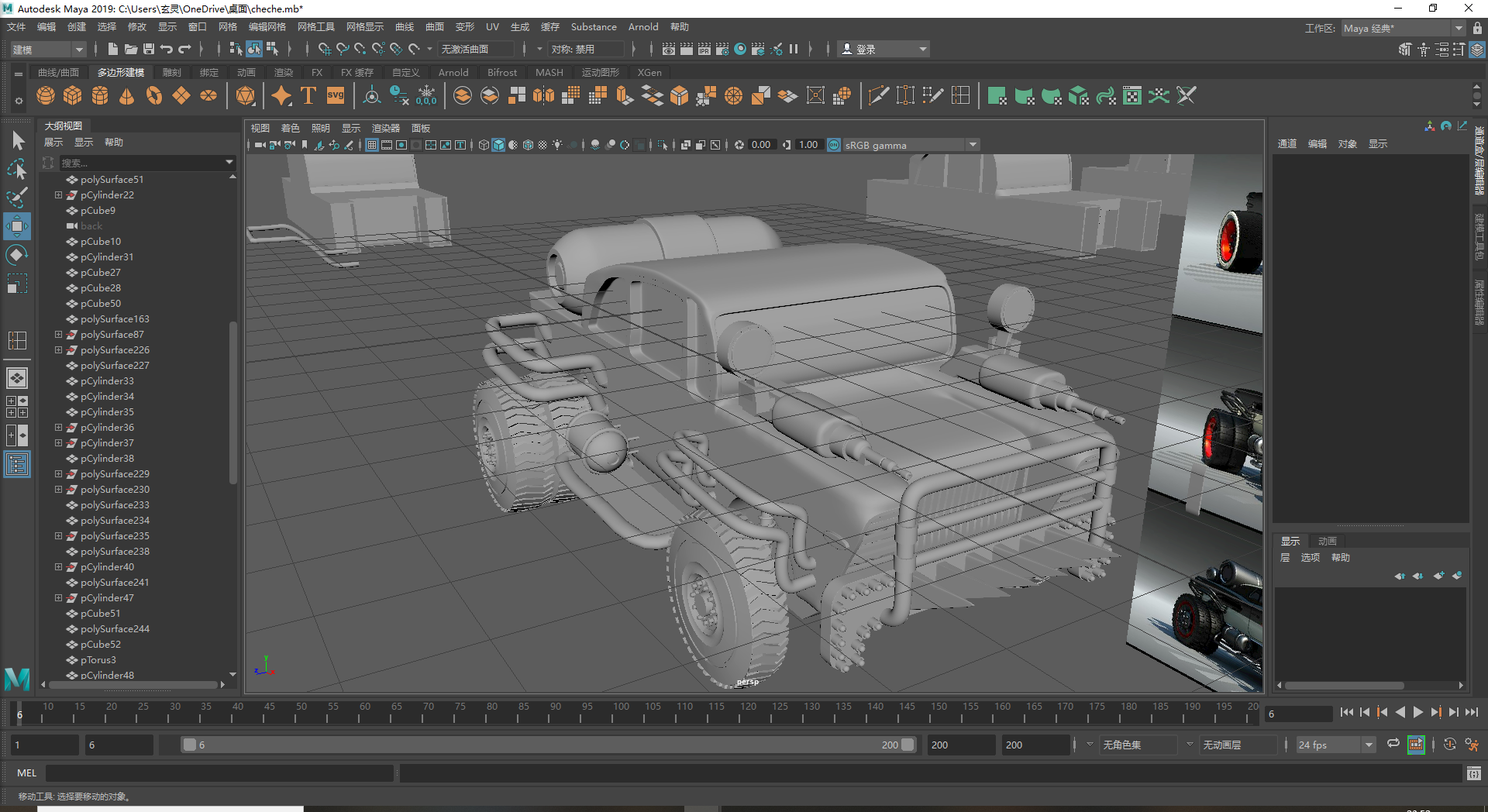
Task: Expand the polySurface87 node in outliner
Action: (58, 334)
